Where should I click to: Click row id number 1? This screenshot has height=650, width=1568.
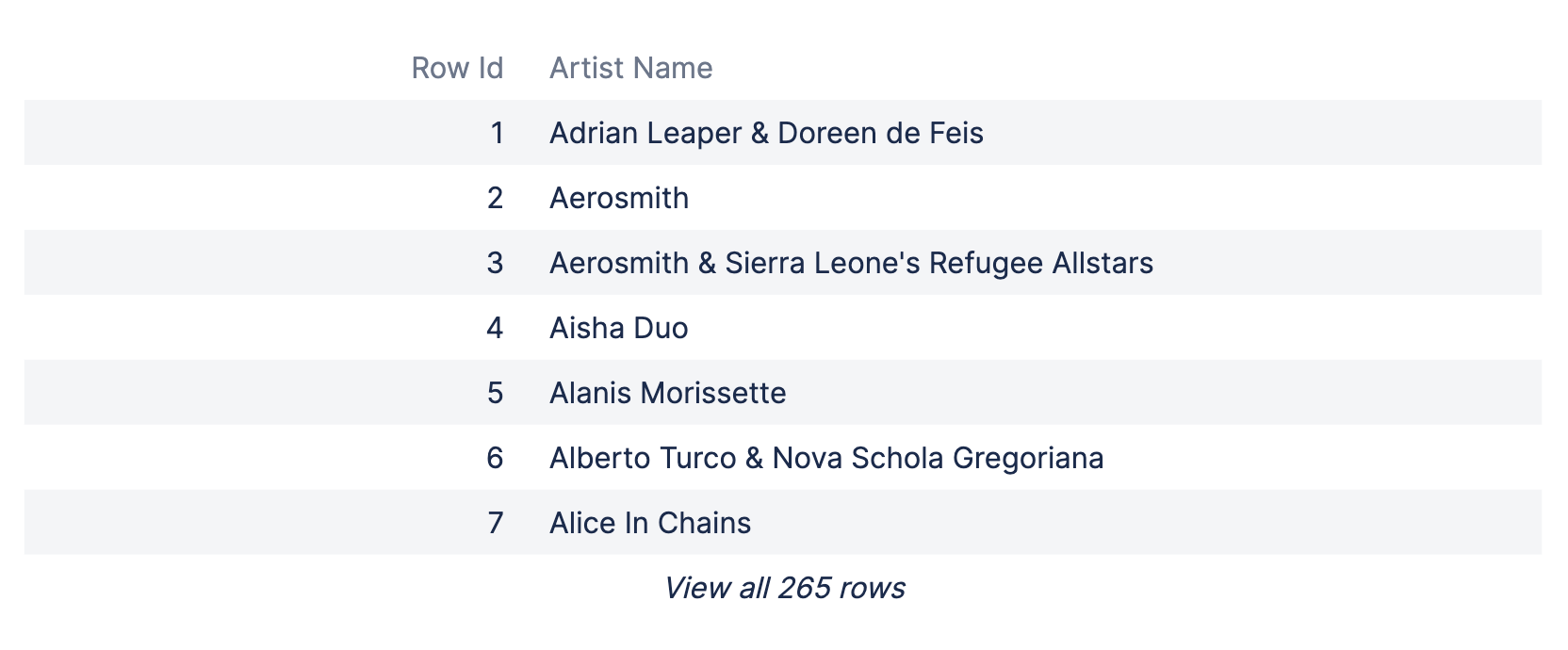coord(497,133)
